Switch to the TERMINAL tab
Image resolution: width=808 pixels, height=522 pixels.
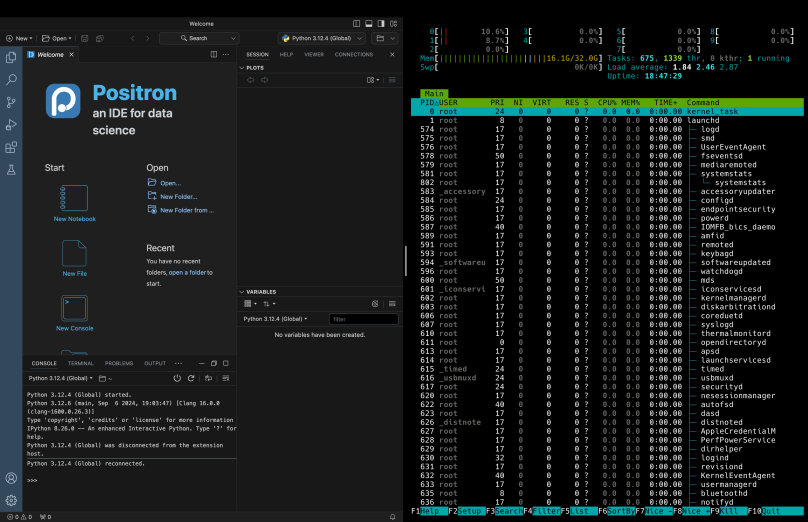[80, 363]
